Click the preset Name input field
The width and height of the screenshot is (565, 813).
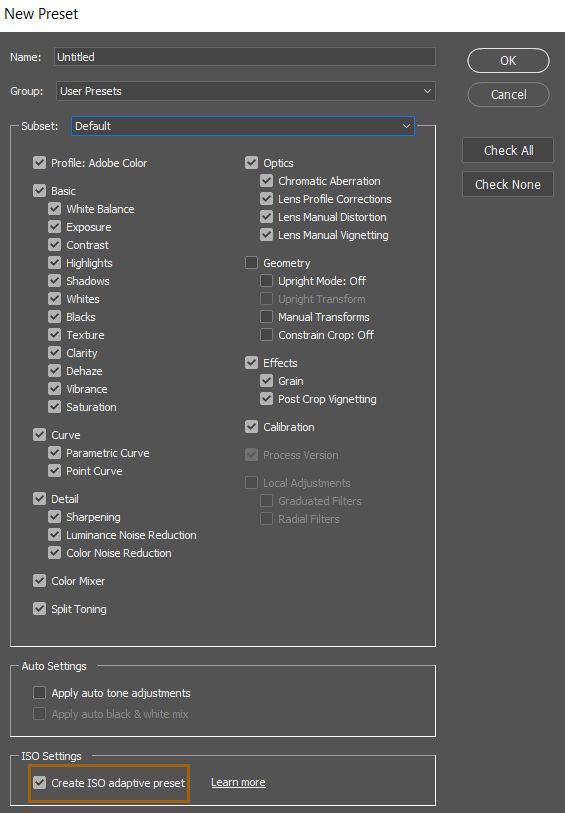pyautogui.click(x=245, y=57)
